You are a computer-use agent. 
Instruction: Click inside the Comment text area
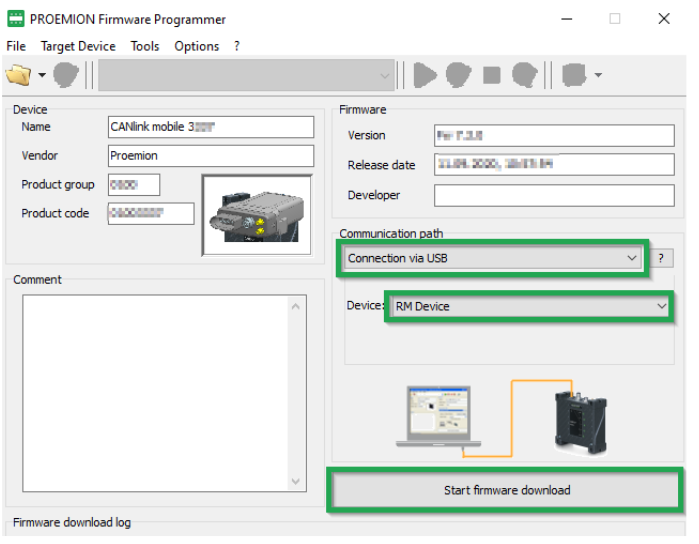155,390
